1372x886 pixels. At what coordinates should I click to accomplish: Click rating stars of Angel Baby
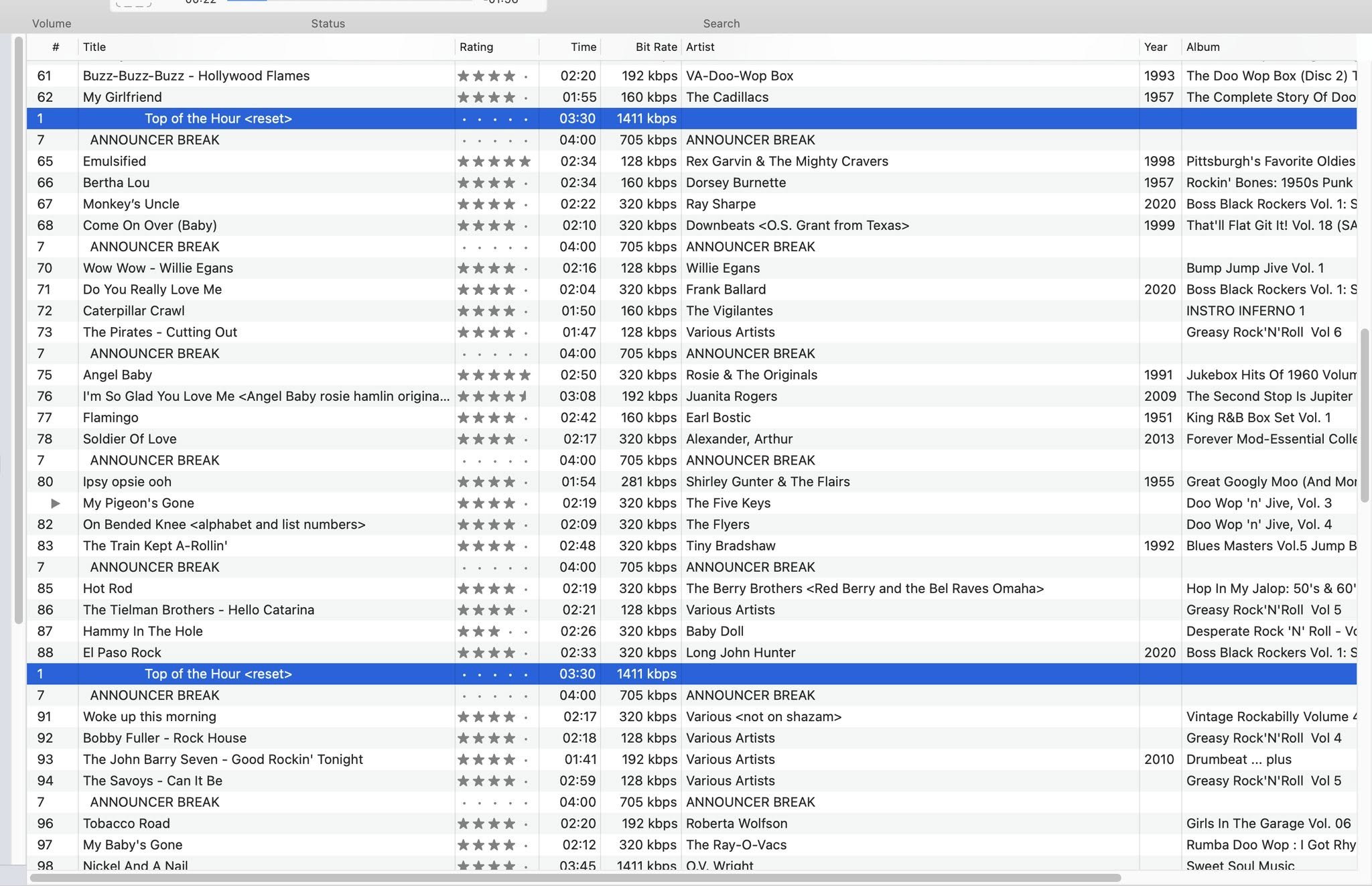point(494,375)
